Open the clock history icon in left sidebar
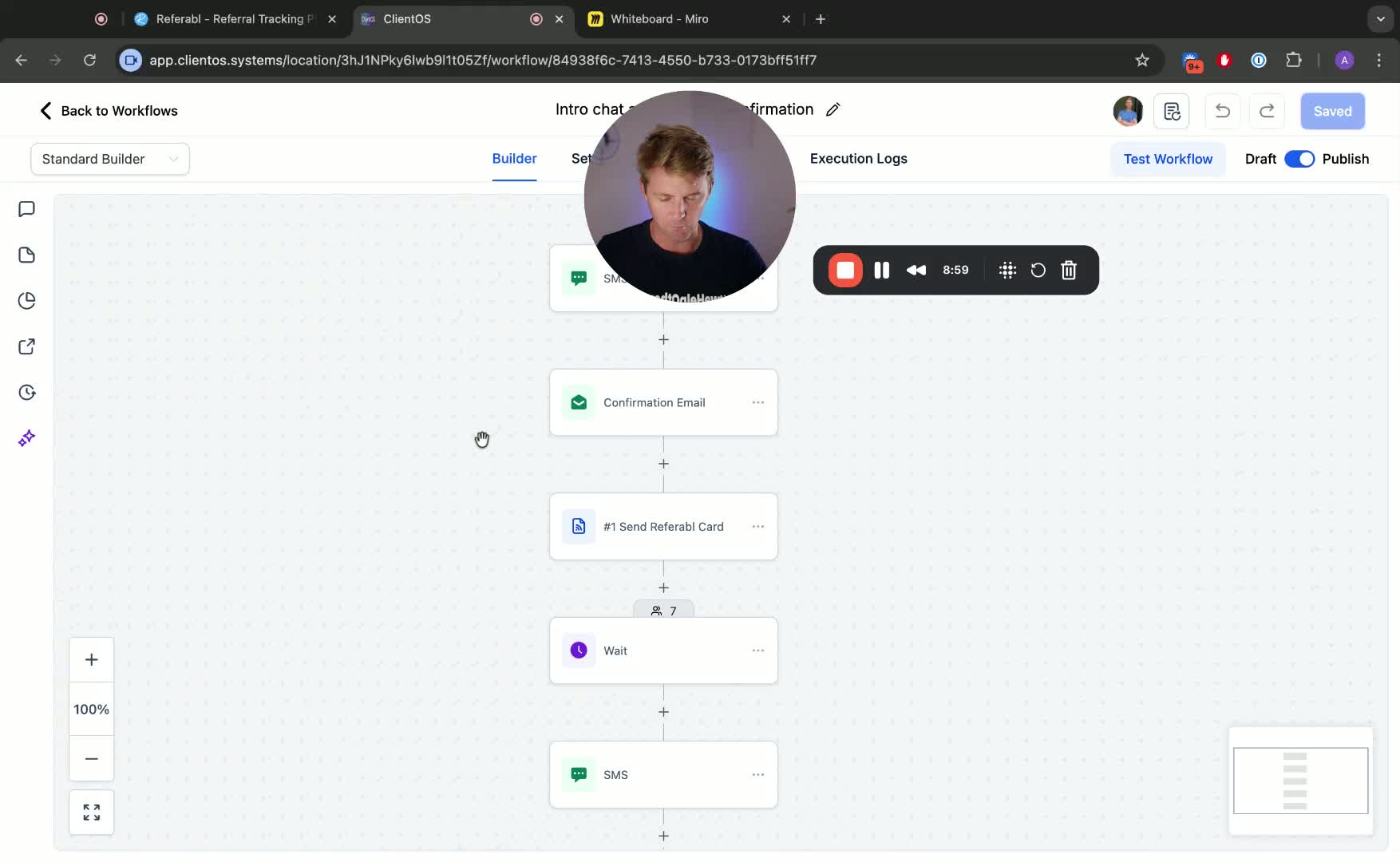Viewport: 1400px width, 862px height. (26, 393)
